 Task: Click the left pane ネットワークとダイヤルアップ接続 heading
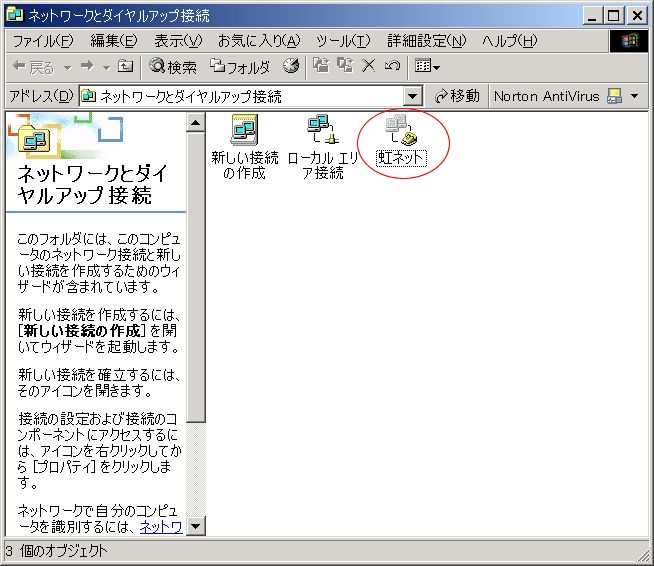92,185
